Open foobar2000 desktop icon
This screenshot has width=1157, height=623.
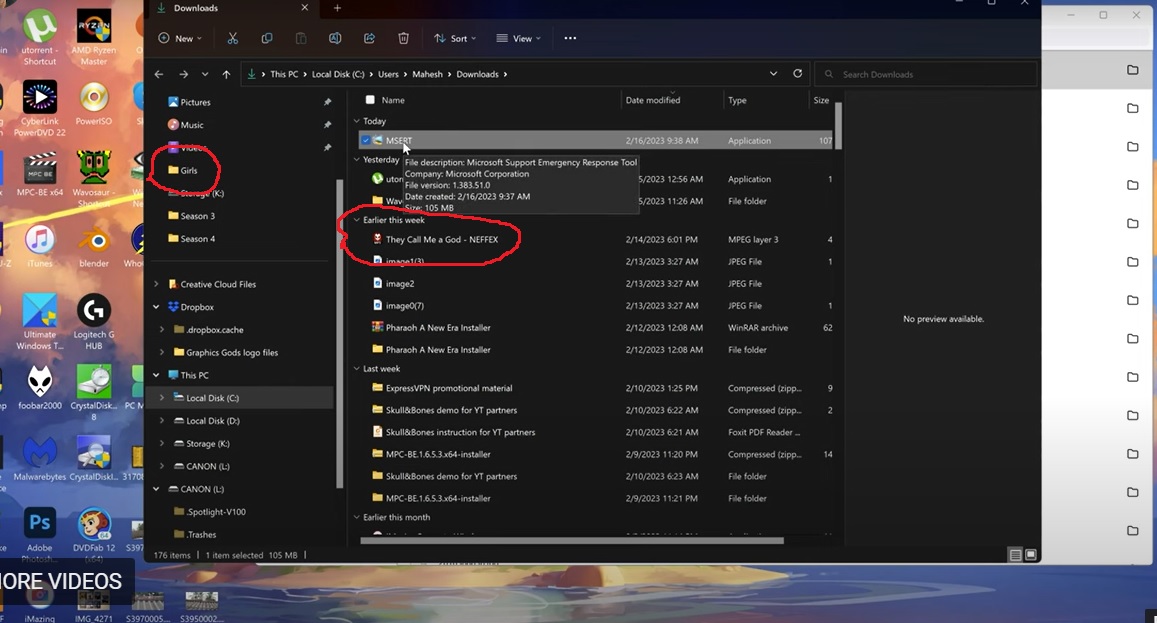pyautogui.click(x=40, y=387)
